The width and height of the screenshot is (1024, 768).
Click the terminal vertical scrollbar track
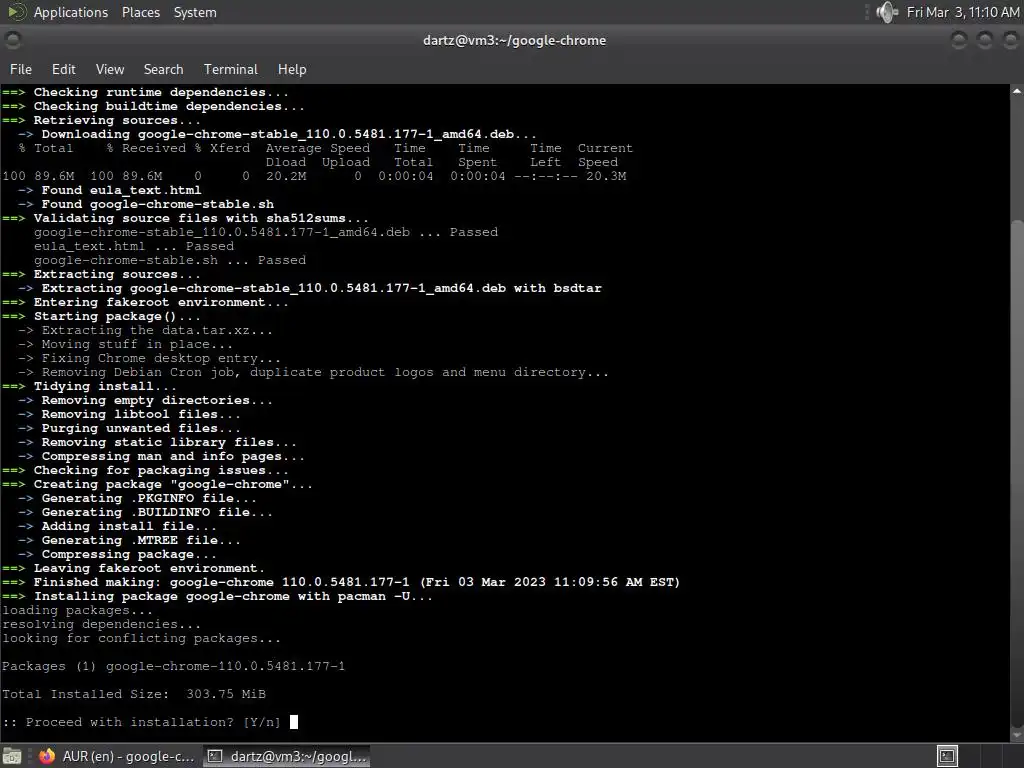pos(1017,411)
